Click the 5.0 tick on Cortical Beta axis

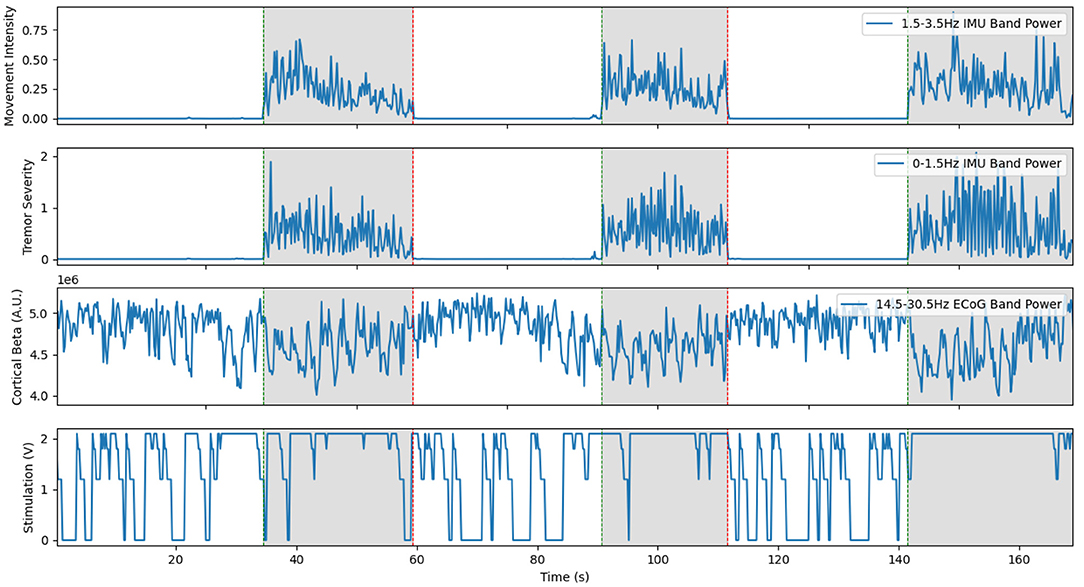40,314
